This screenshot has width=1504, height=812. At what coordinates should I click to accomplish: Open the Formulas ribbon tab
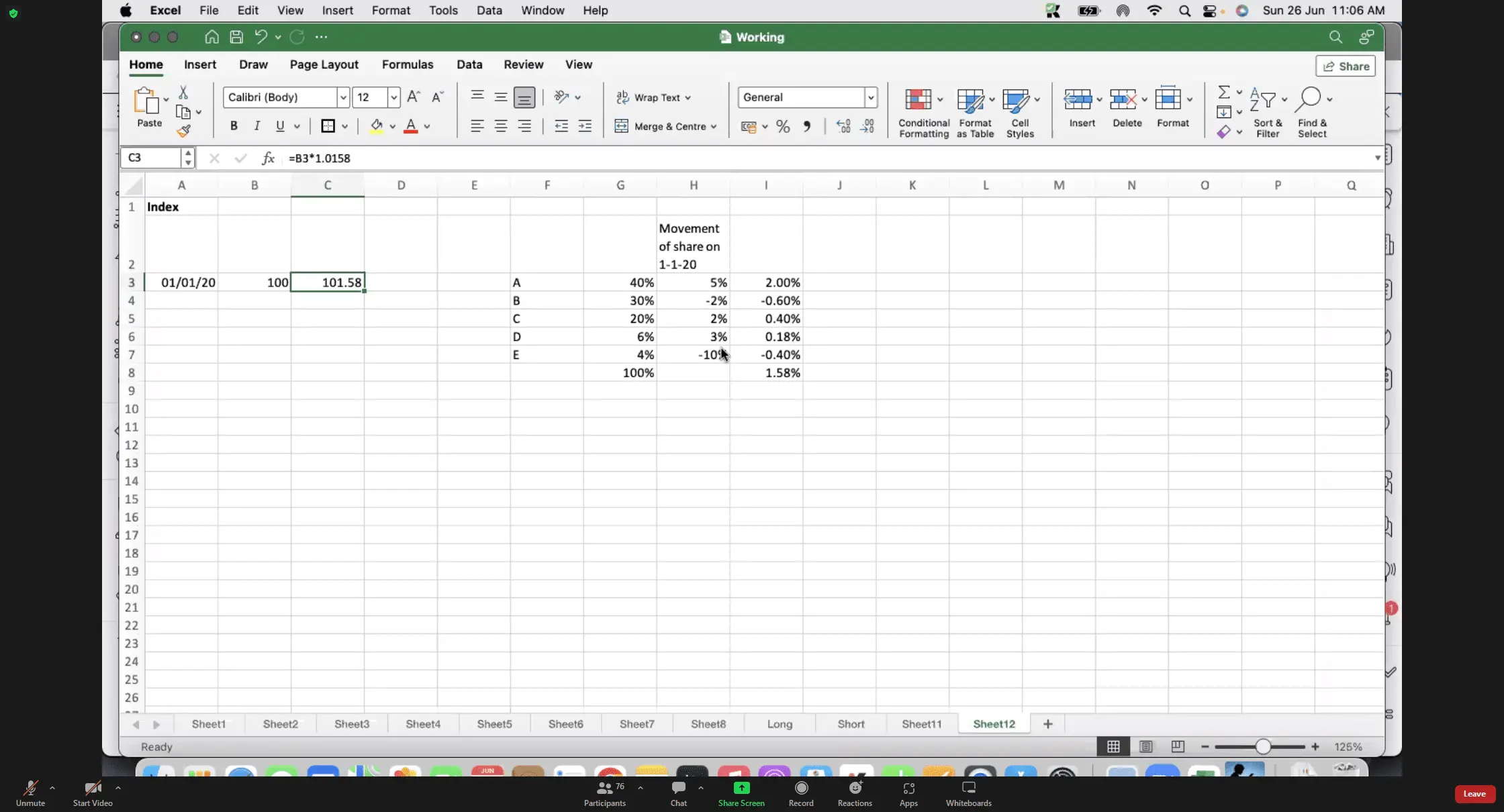[x=407, y=64]
